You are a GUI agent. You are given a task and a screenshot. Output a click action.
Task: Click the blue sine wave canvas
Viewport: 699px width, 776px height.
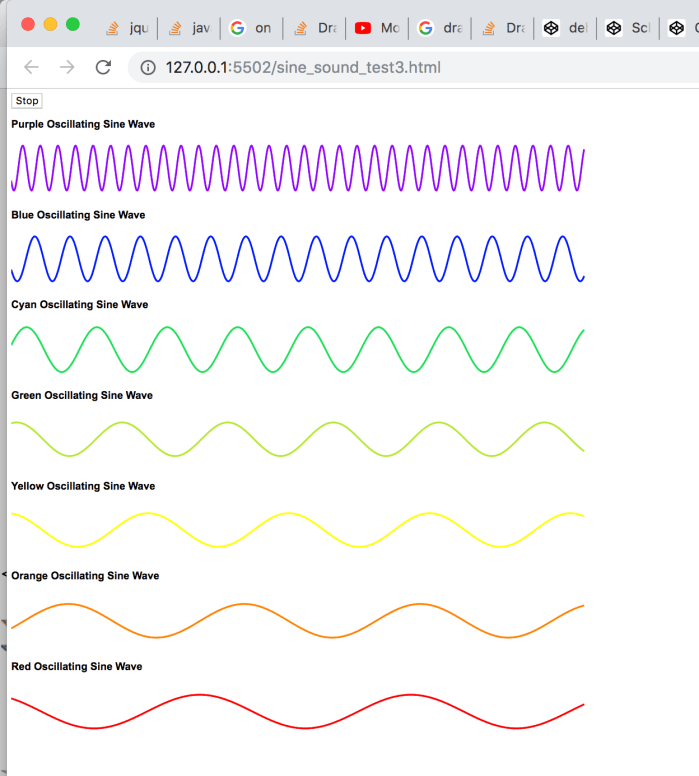click(x=297, y=258)
